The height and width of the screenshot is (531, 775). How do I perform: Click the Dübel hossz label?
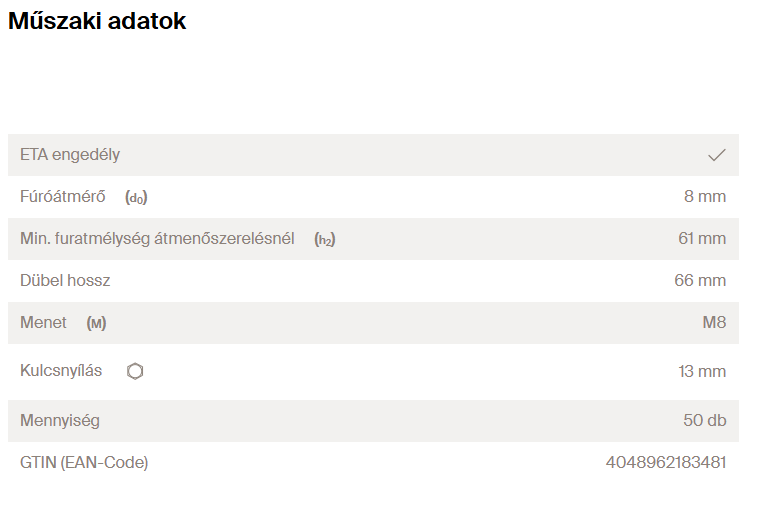click(65, 280)
